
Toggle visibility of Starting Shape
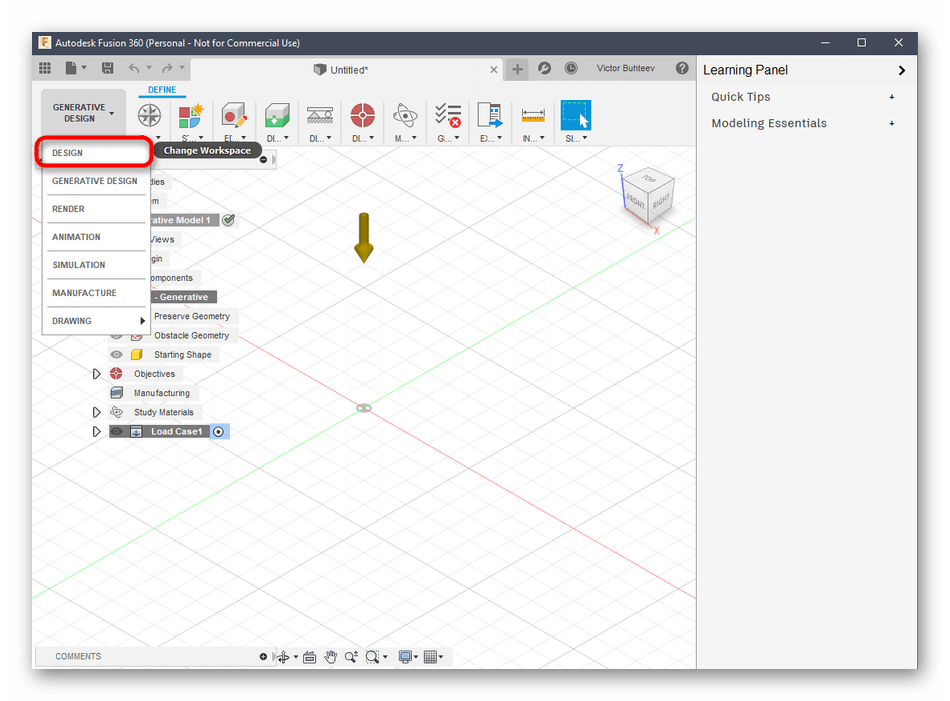point(117,355)
